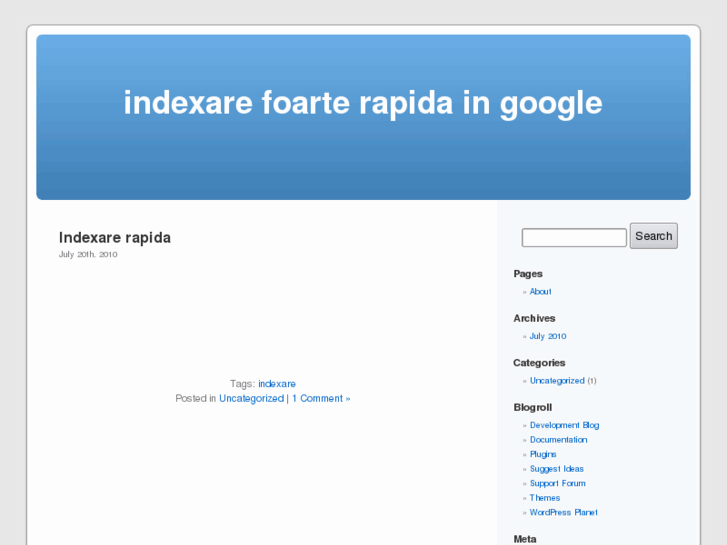Open the "1 Comment »" link
Image resolution: width=727 pixels, height=545 pixels.
321,398
